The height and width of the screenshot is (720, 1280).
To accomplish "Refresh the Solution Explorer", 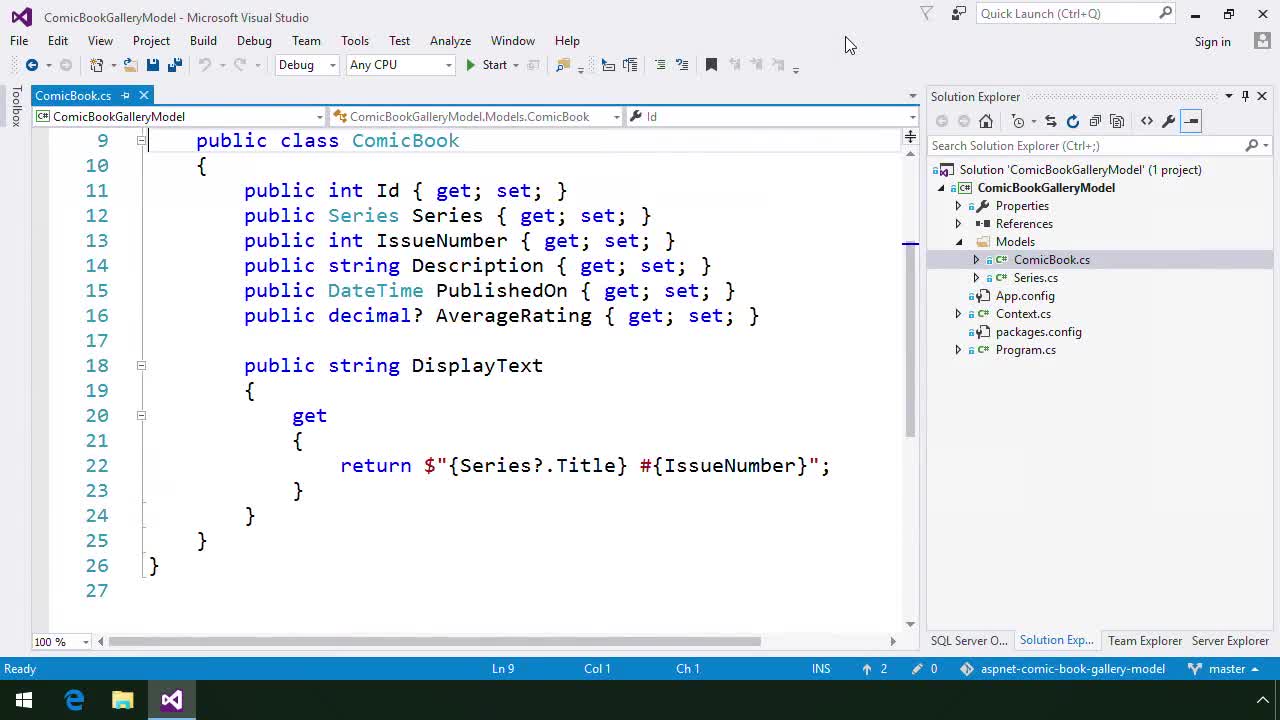I will point(1072,121).
